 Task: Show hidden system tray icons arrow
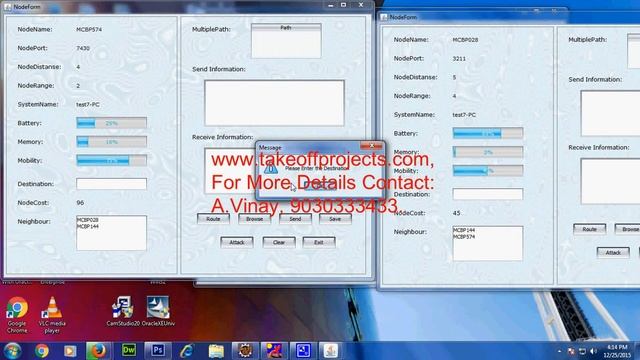click(x=559, y=351)
